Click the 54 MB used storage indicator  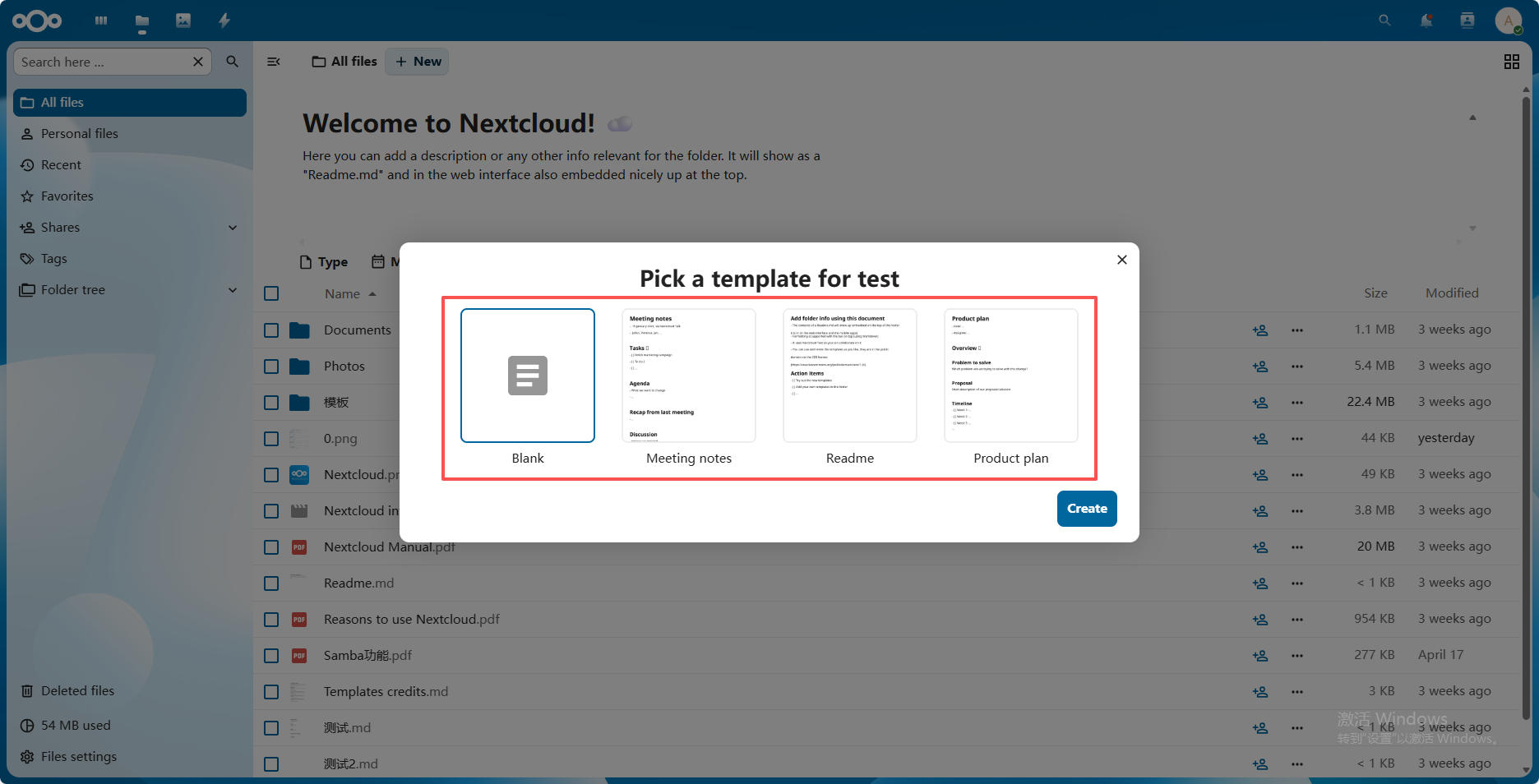pyautogui.click(x=130, y=726)
